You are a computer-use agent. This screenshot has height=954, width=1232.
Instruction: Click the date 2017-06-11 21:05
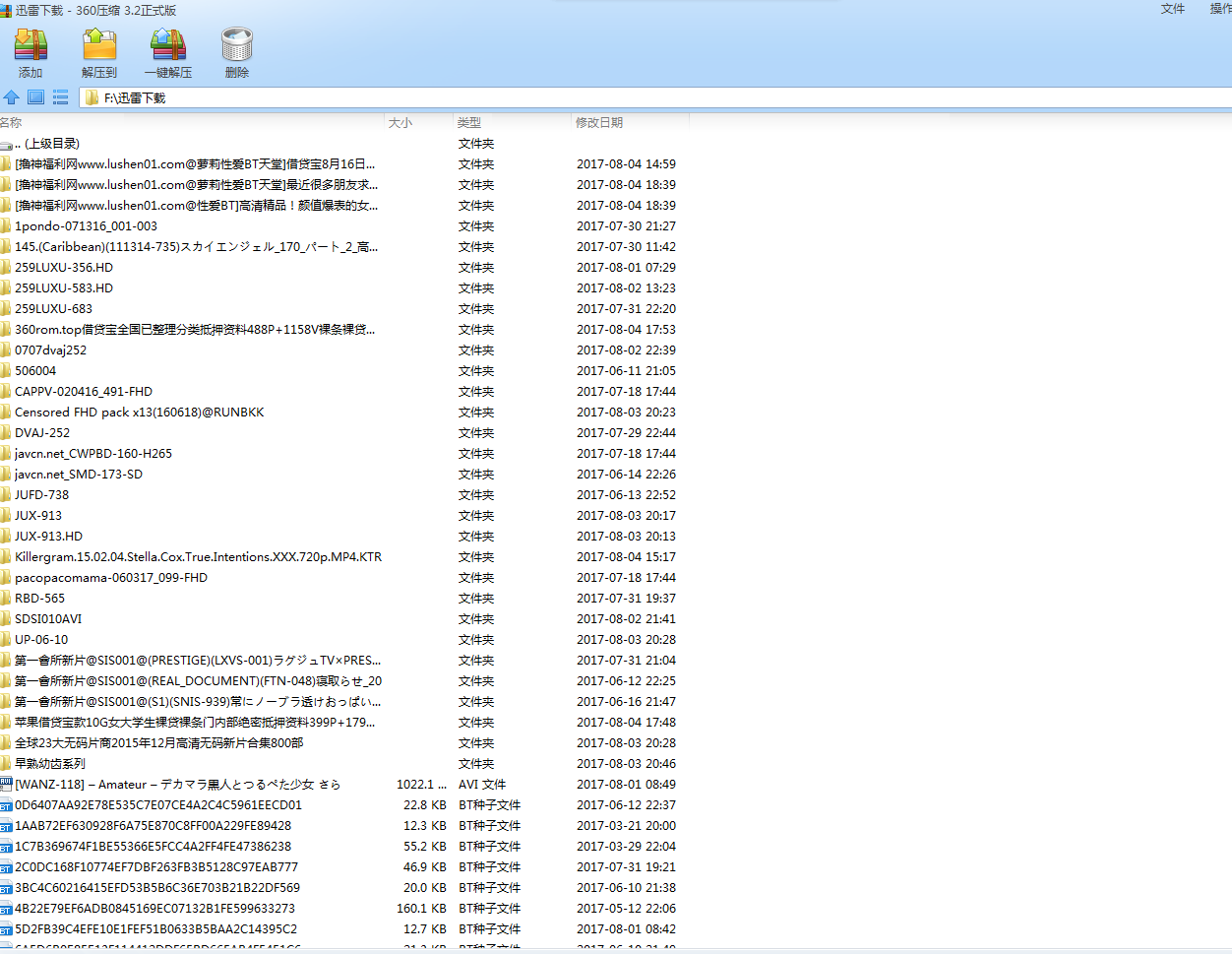626,371
